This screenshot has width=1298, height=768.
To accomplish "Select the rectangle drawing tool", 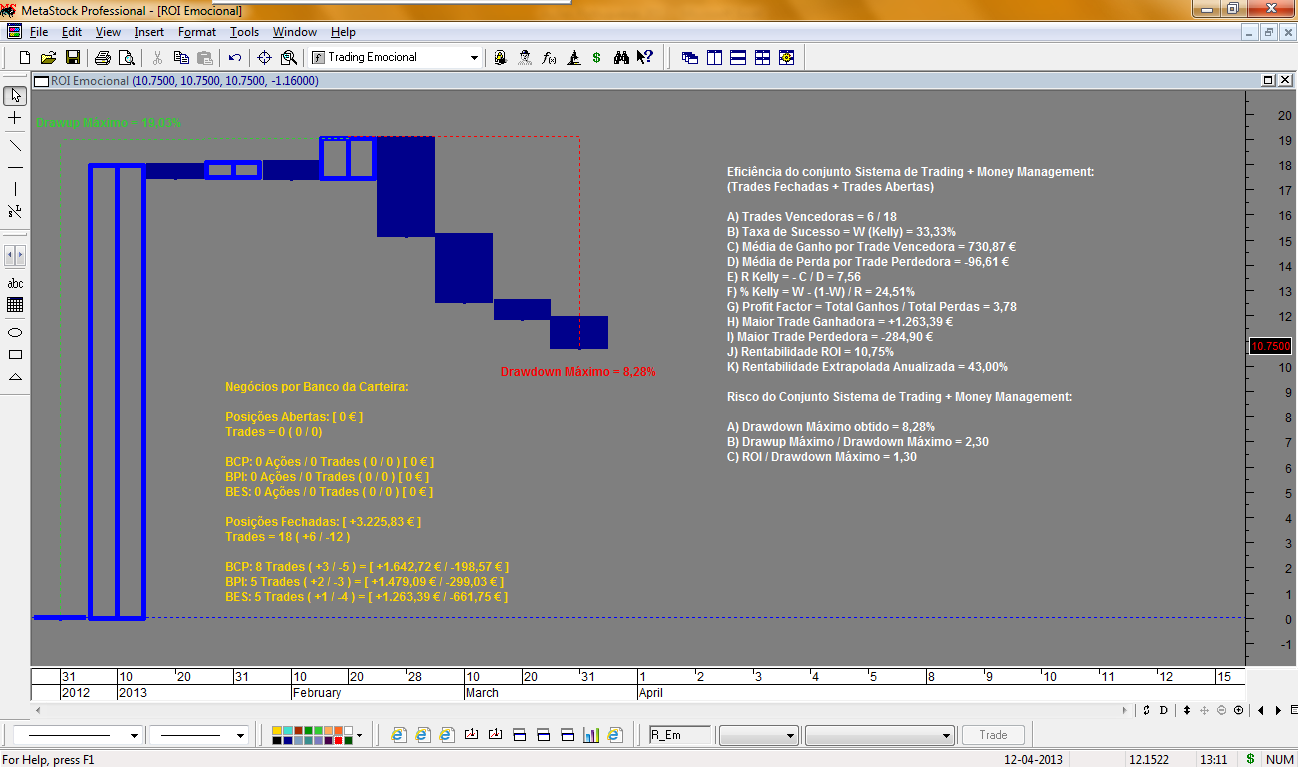I will tap(15, 354).
